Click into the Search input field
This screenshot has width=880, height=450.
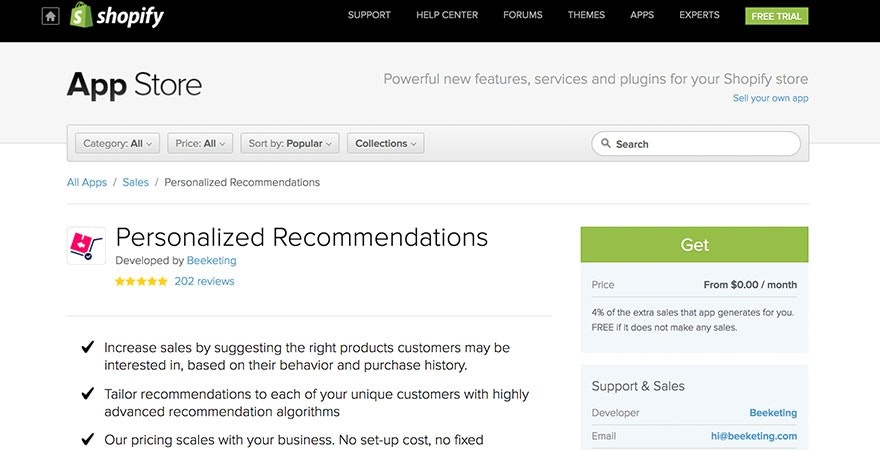(705, 144)
